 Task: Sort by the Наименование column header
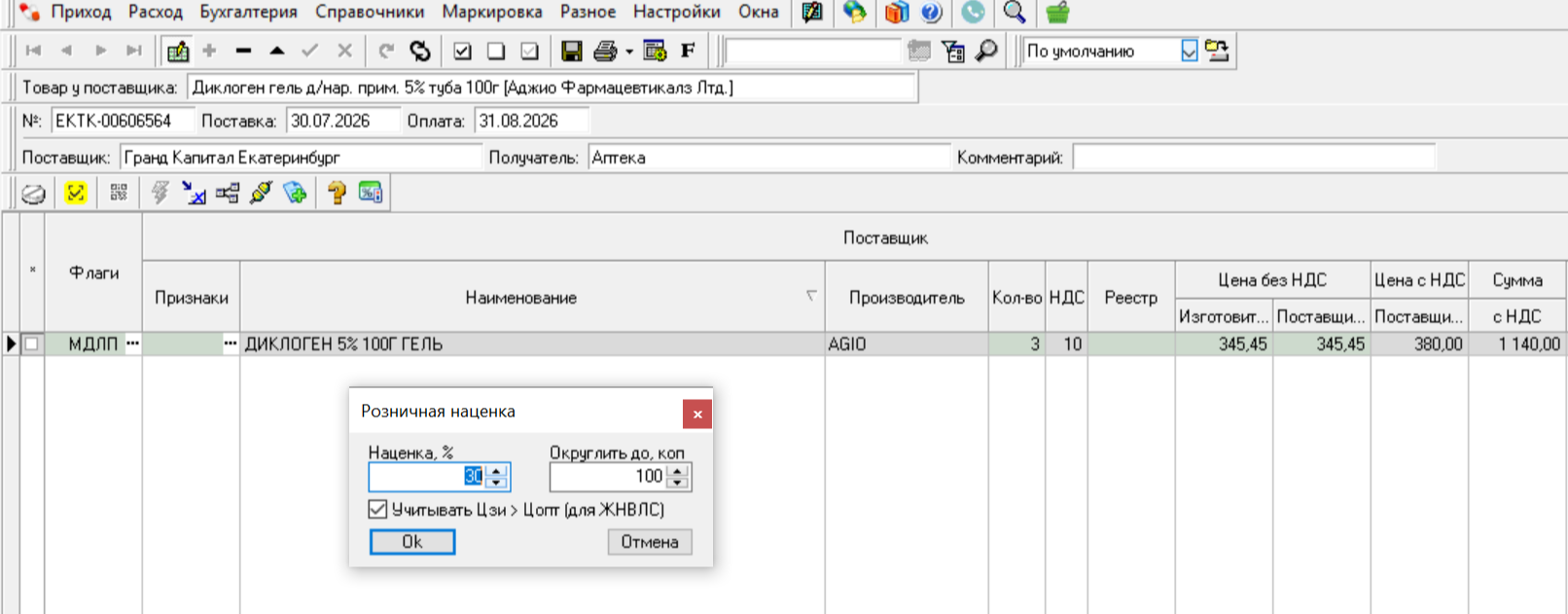tap(532, 298)
